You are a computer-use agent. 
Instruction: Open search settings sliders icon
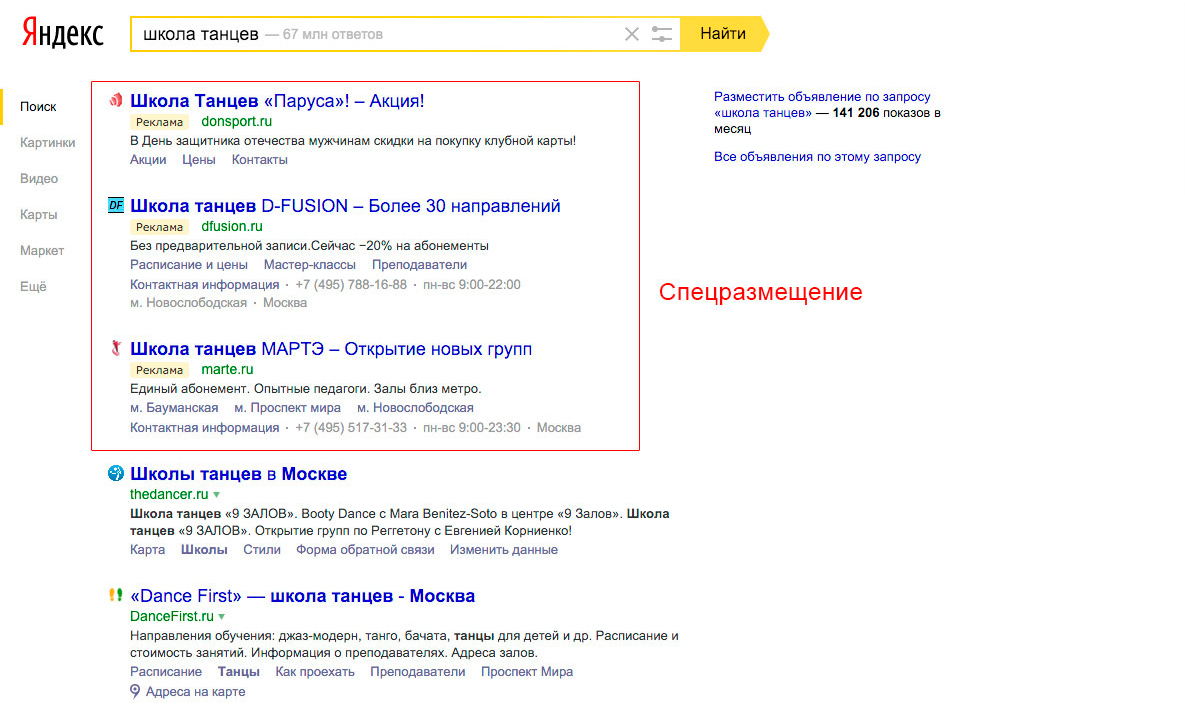tap(661, 34)
